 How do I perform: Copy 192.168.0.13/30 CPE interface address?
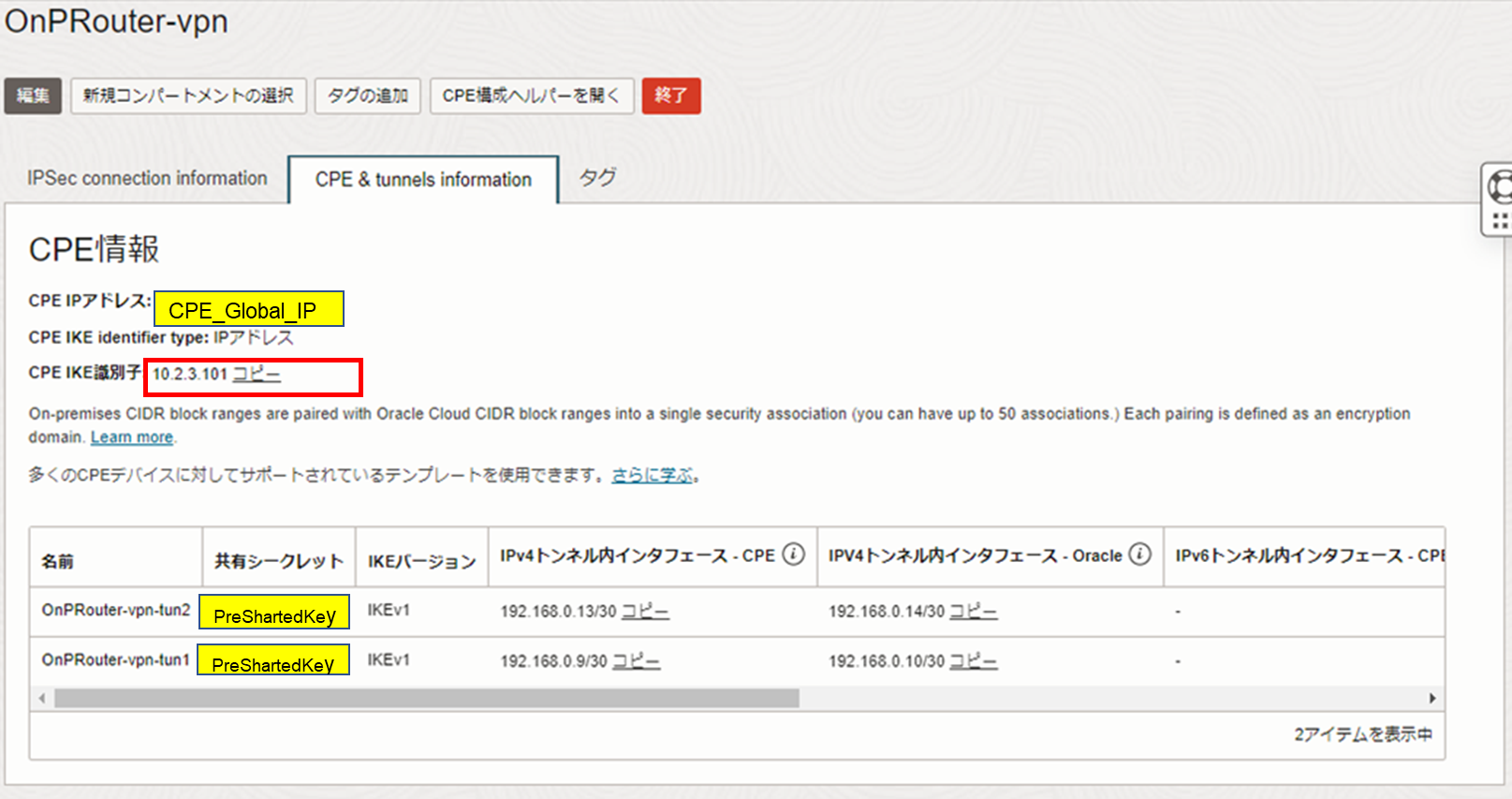(x=645, y=612)
